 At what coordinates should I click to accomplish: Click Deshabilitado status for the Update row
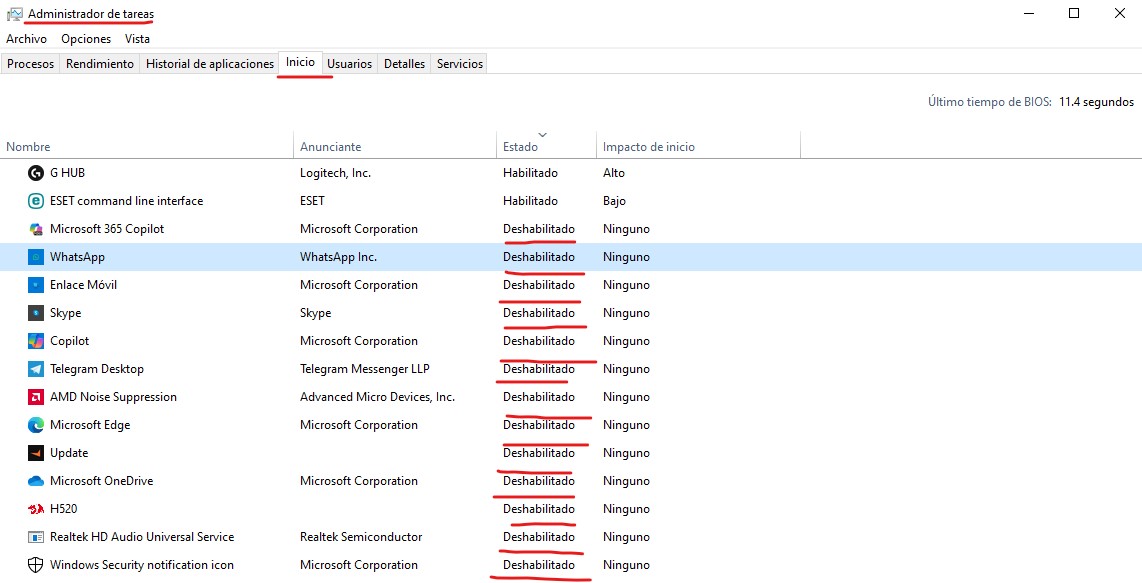pos(539,453)
